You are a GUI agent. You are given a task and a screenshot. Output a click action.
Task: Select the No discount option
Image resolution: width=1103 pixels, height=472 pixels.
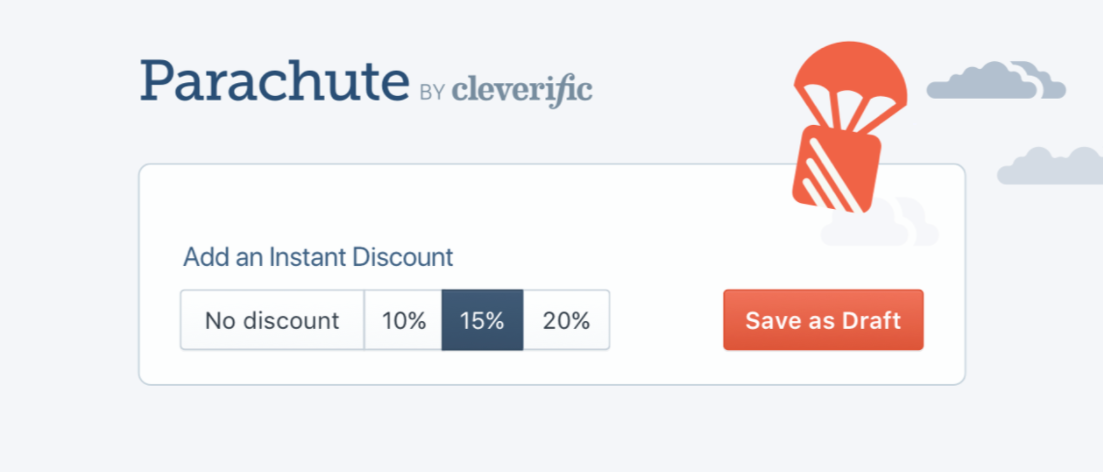coord(272,320)
